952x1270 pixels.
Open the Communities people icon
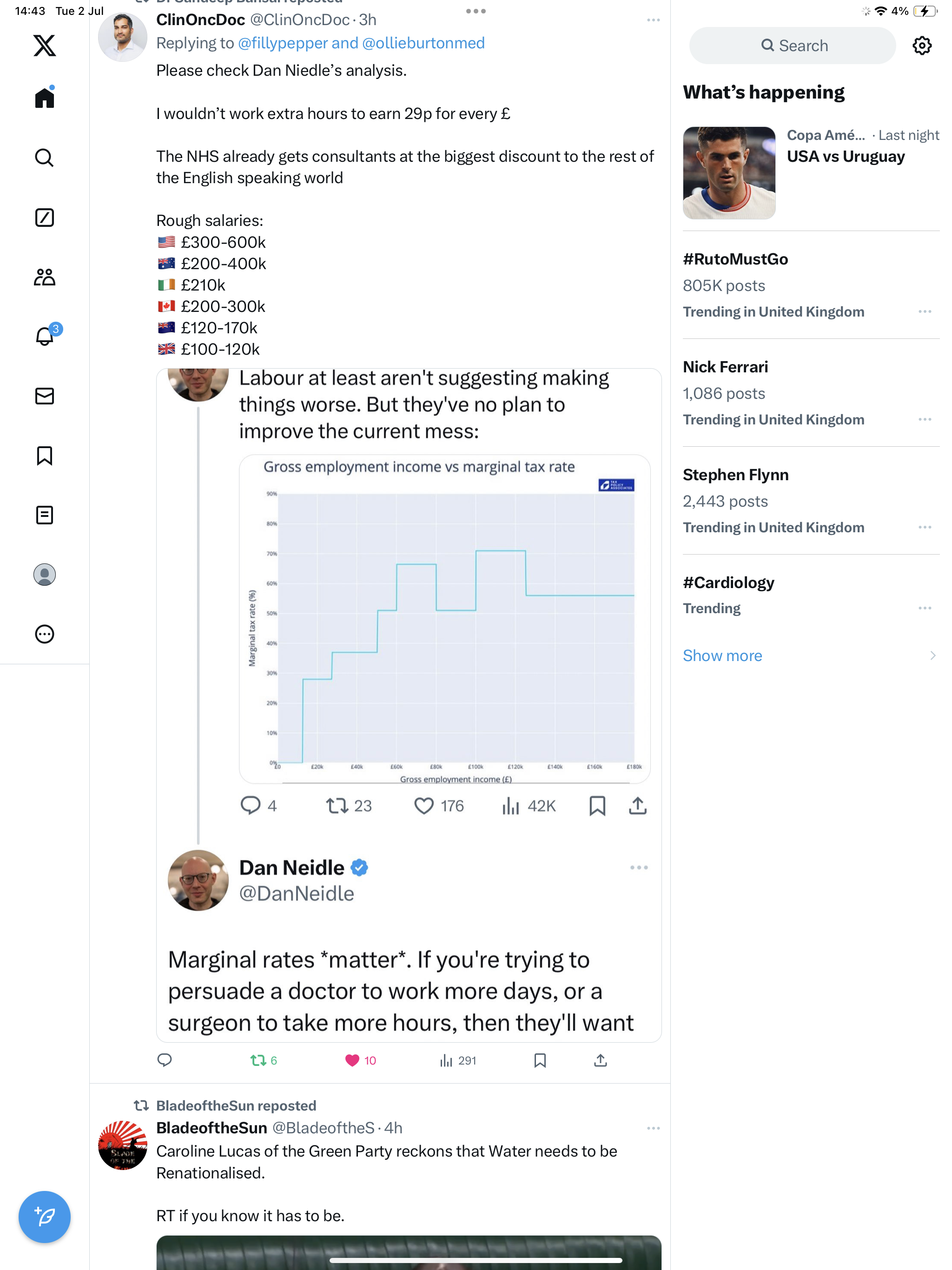tap(44, 278)
